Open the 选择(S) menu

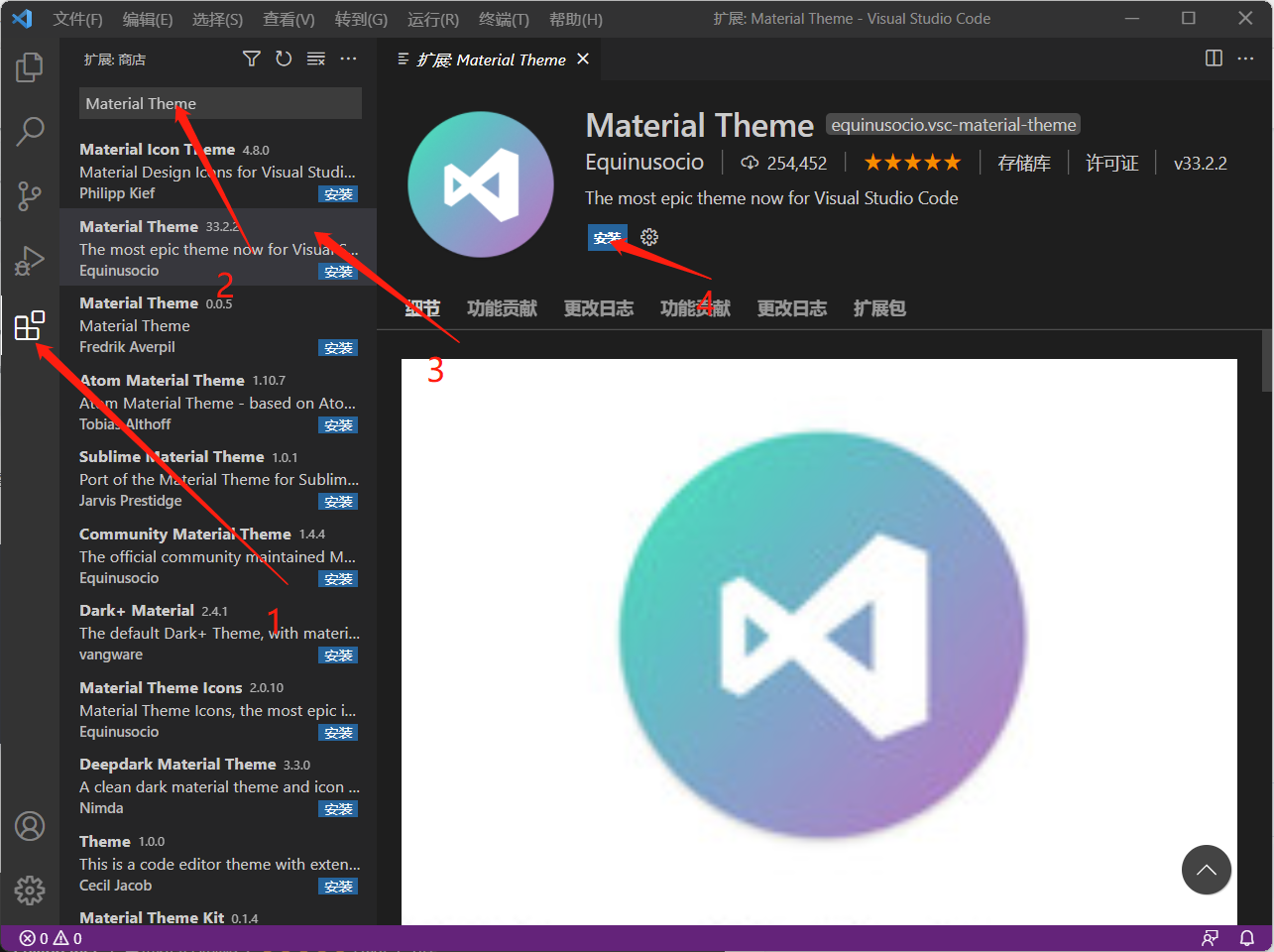(217, 19)
